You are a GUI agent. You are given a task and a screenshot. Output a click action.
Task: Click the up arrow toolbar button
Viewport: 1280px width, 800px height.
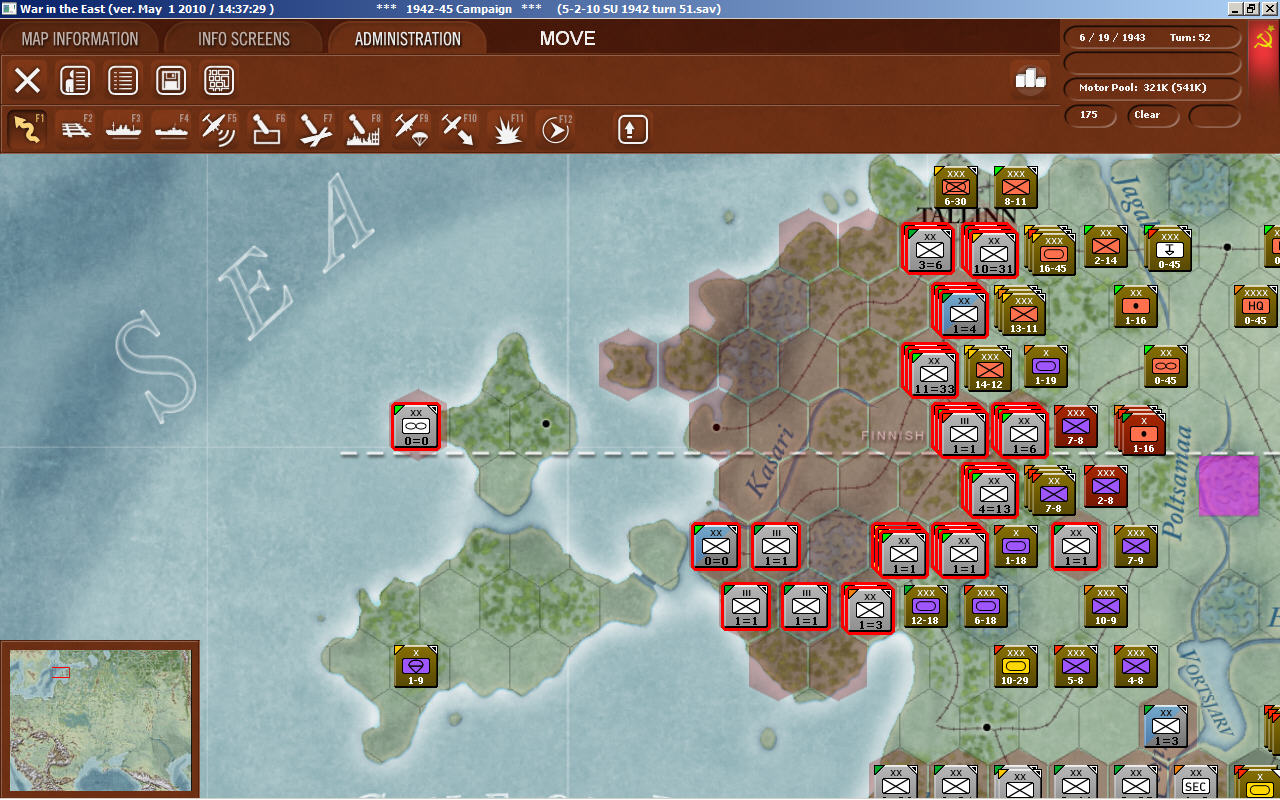tap(633, 129)
